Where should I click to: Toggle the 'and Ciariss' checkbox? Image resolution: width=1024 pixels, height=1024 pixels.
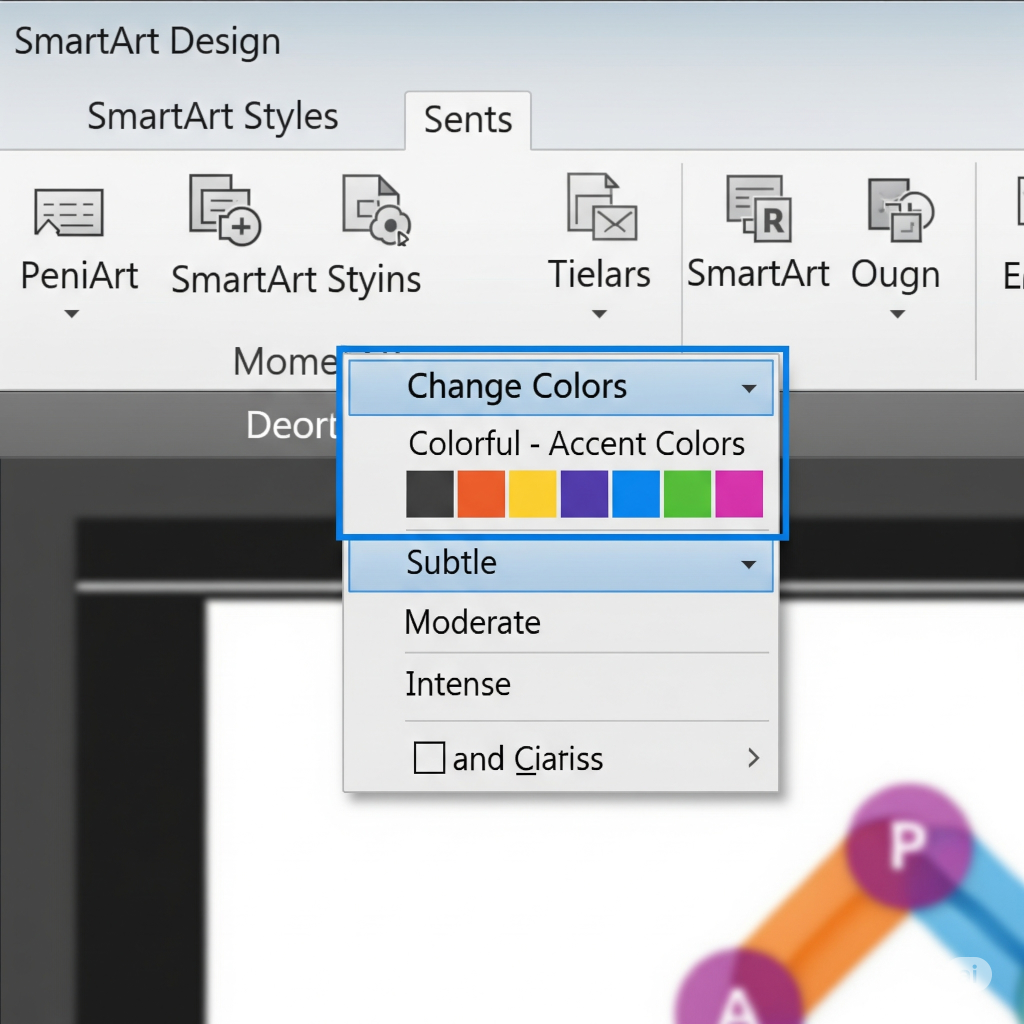click(x=429, y=758)
